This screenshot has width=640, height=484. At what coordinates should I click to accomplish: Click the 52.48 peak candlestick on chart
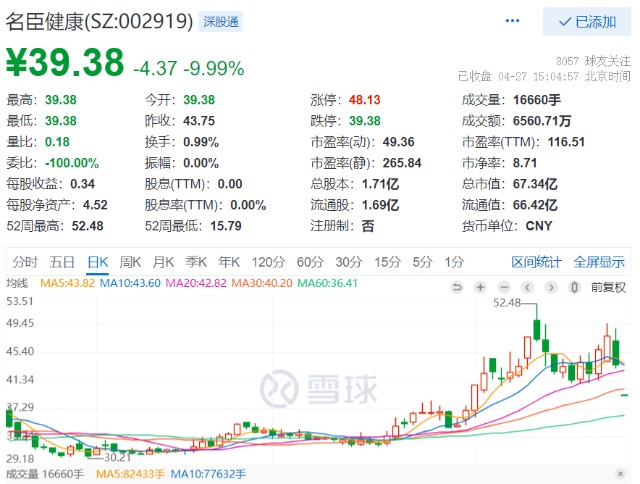[x=536, y=330]
